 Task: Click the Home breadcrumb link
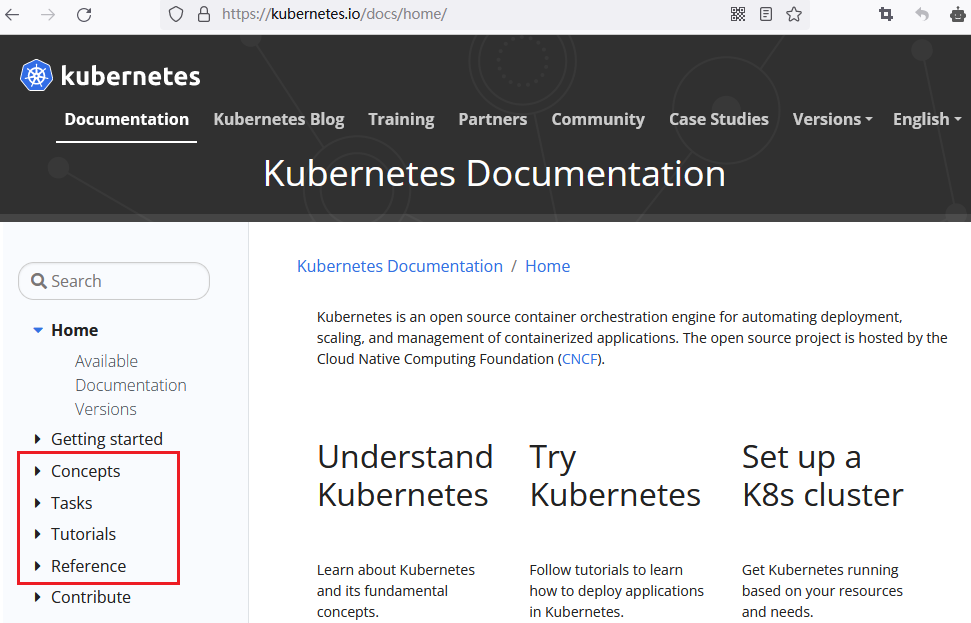(547, 266)
